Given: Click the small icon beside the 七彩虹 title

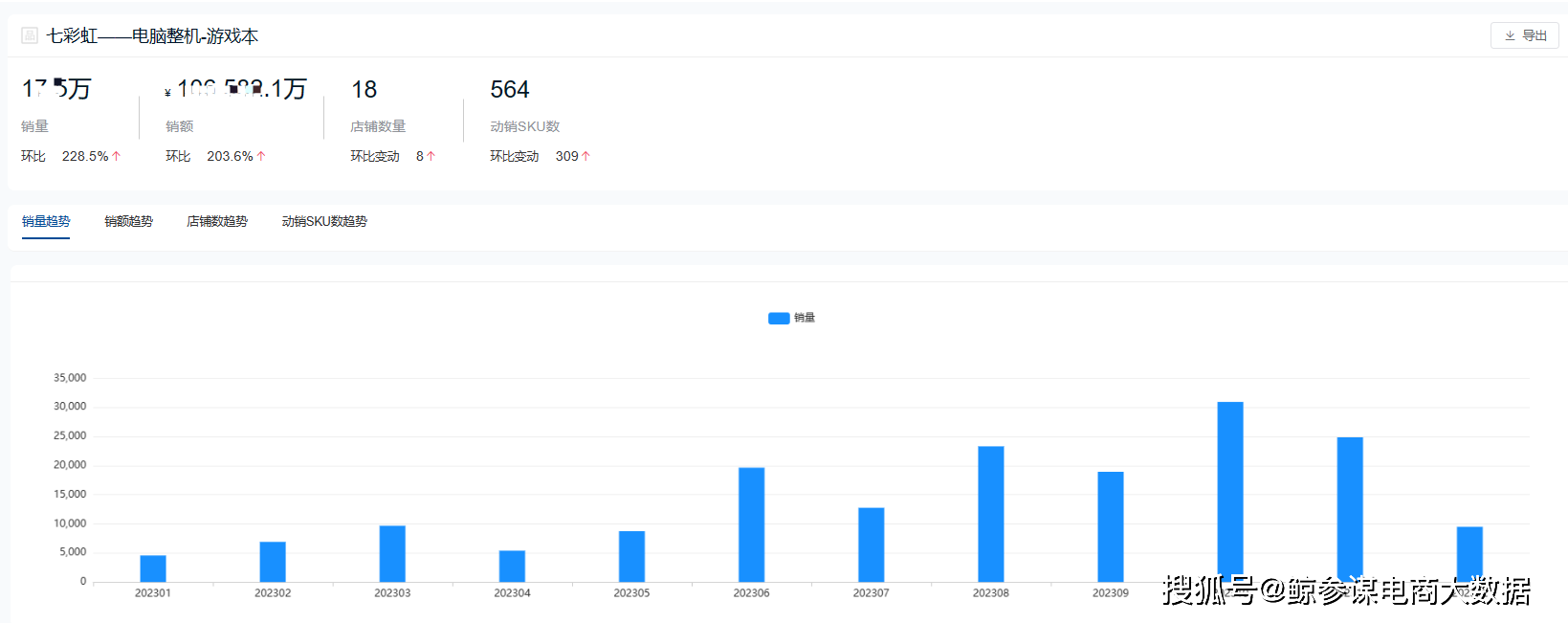Looking at the screenshot, I should point(30,35).
